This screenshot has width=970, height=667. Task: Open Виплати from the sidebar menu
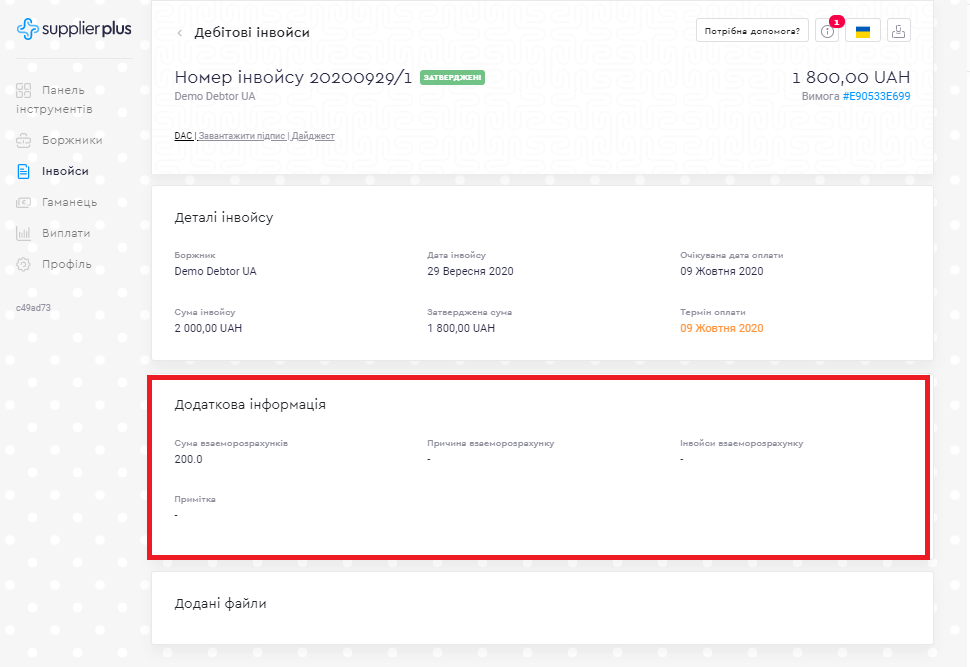66,234
